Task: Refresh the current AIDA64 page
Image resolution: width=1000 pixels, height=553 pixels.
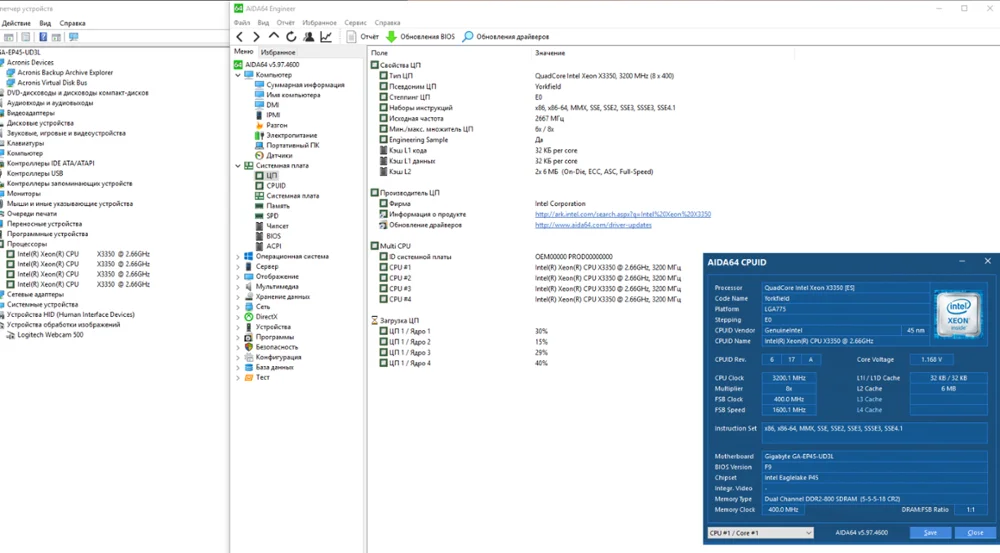Action: pos(291,37)
